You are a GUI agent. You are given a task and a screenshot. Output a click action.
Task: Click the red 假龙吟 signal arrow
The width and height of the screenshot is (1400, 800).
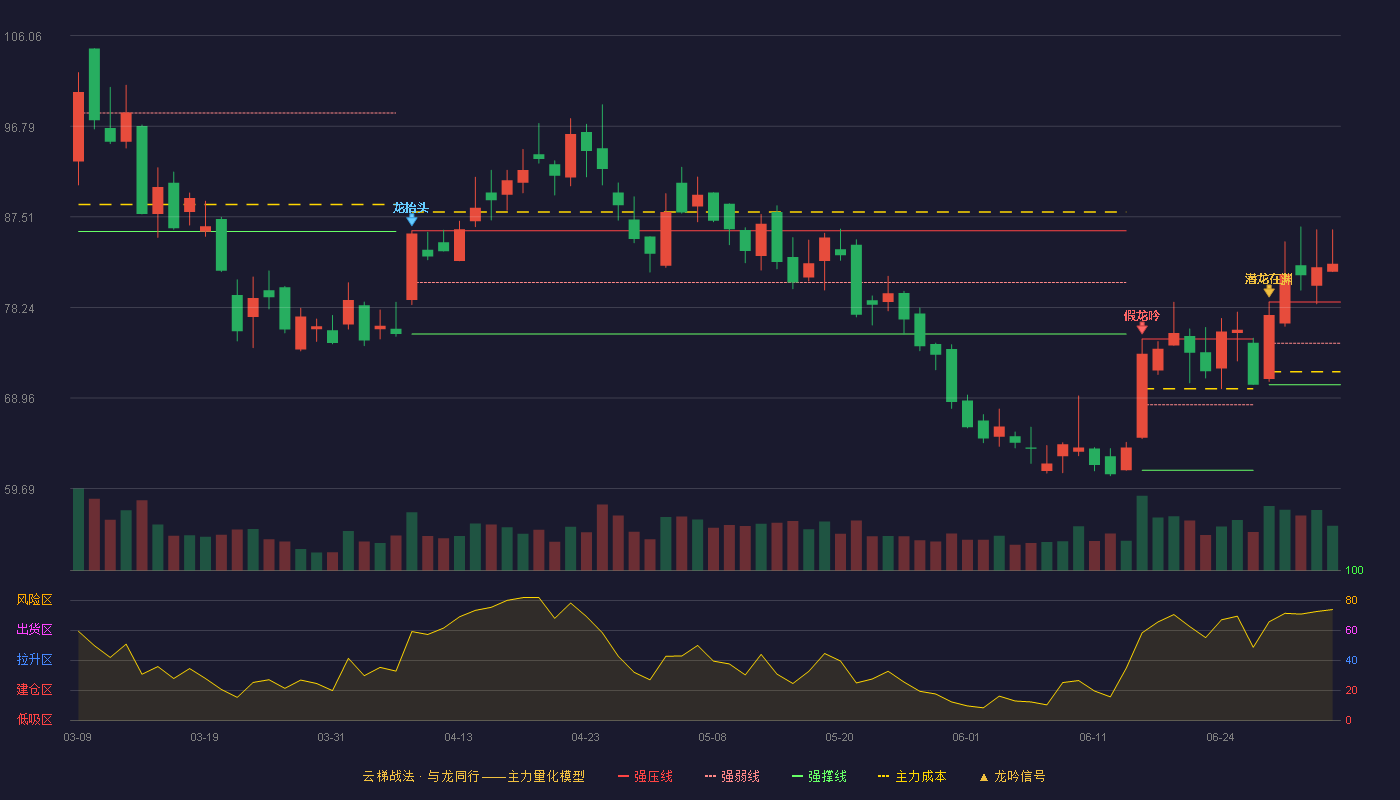tap(1142, 328)
